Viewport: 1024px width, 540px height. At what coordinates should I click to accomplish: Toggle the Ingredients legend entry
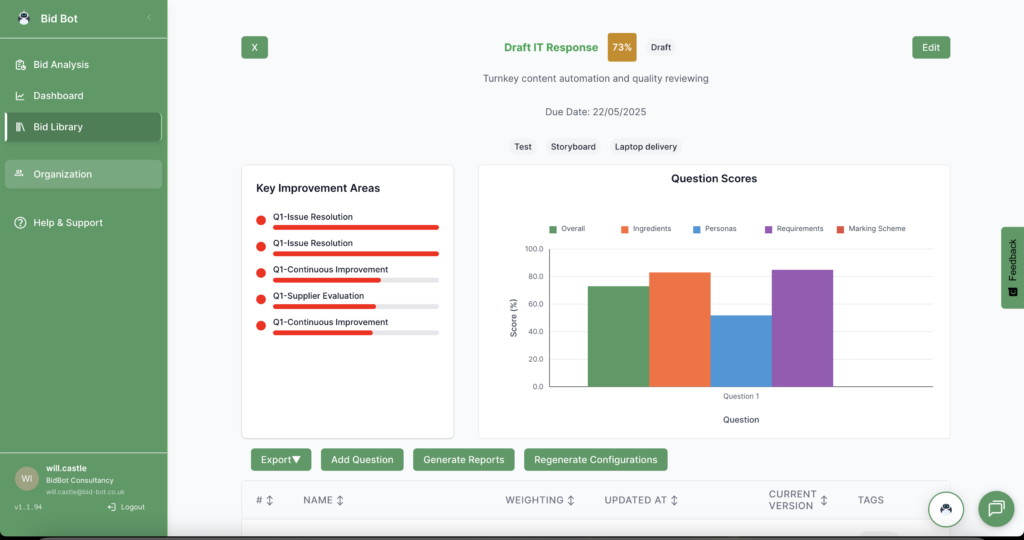pos(646,229)
